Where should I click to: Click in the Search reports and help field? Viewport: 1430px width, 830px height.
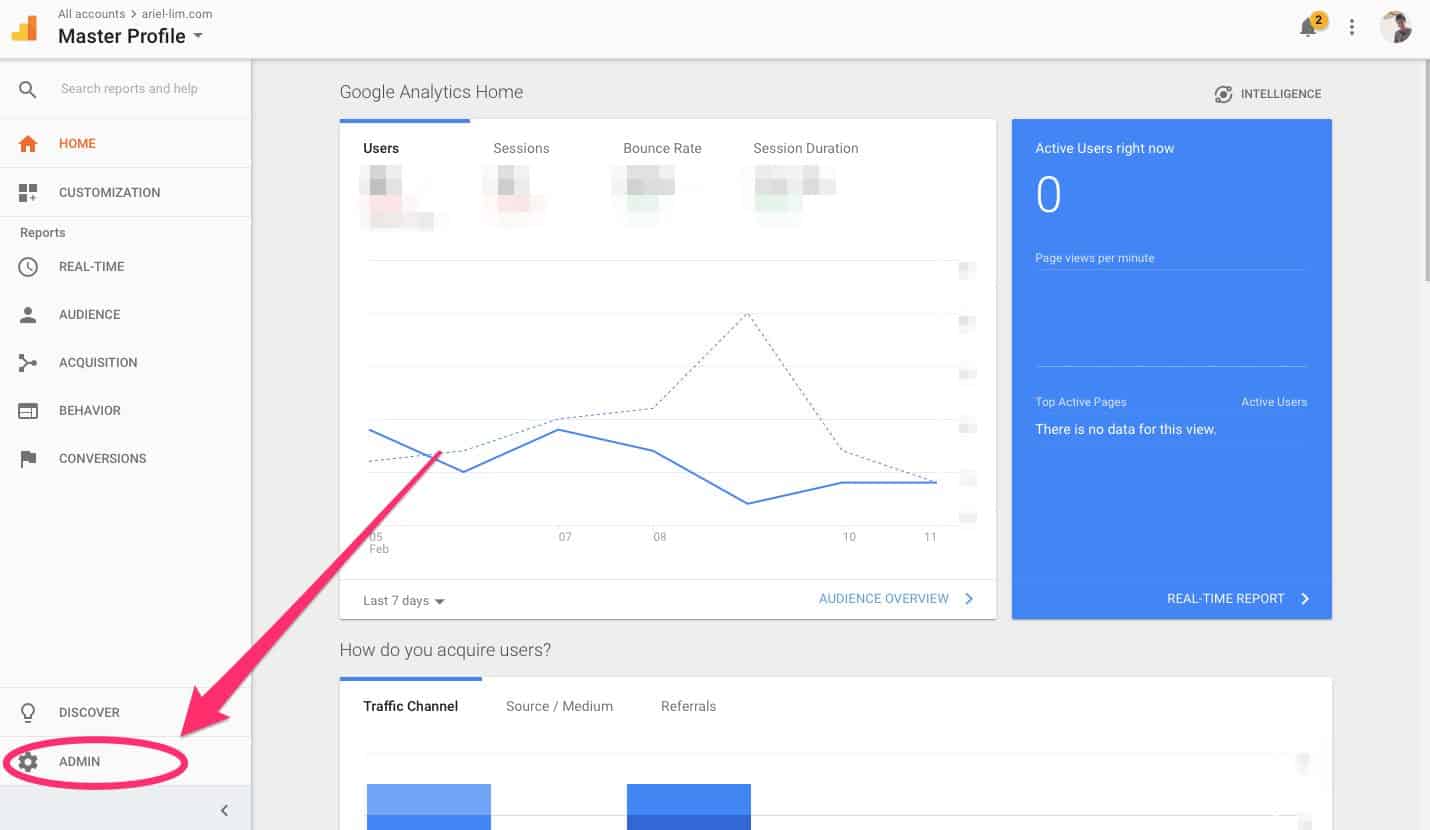(x=129, y=89)
